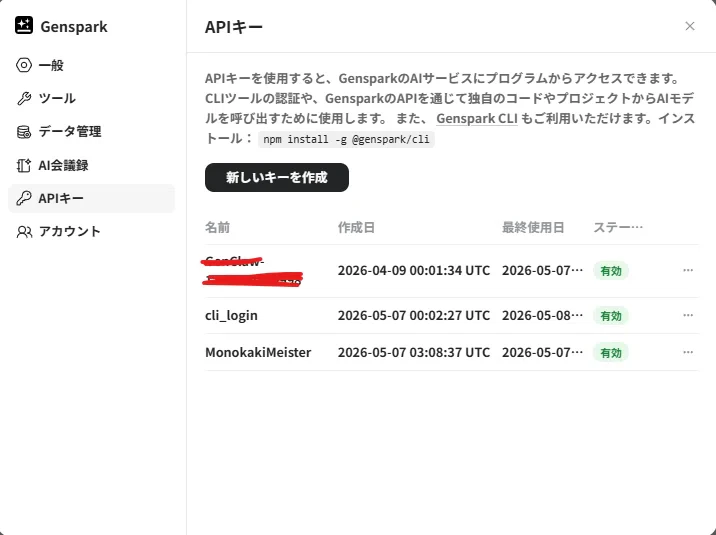Click the 作成日 column header

pos(356,227)
